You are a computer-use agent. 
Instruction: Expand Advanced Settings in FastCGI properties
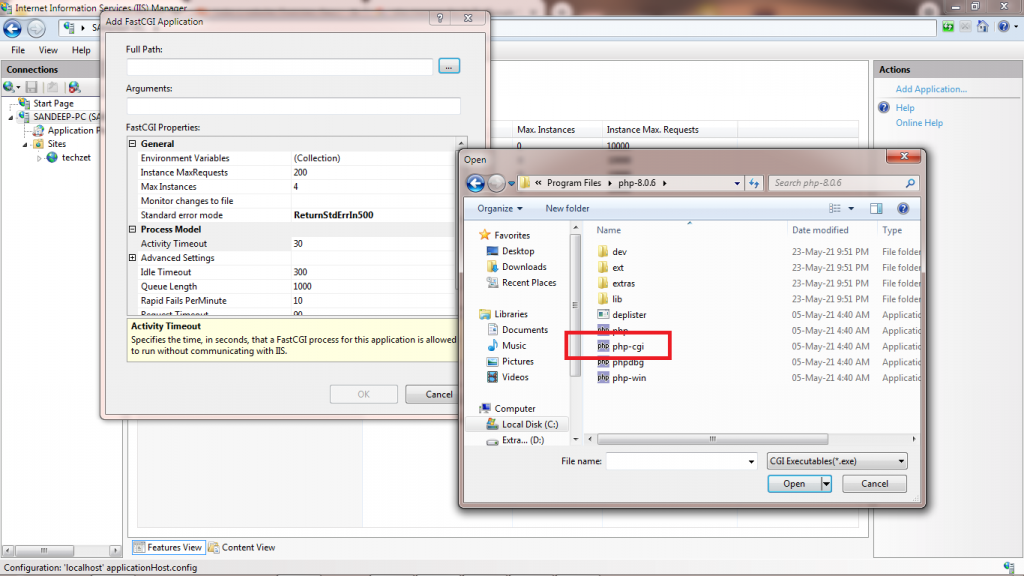pos(133,258)
